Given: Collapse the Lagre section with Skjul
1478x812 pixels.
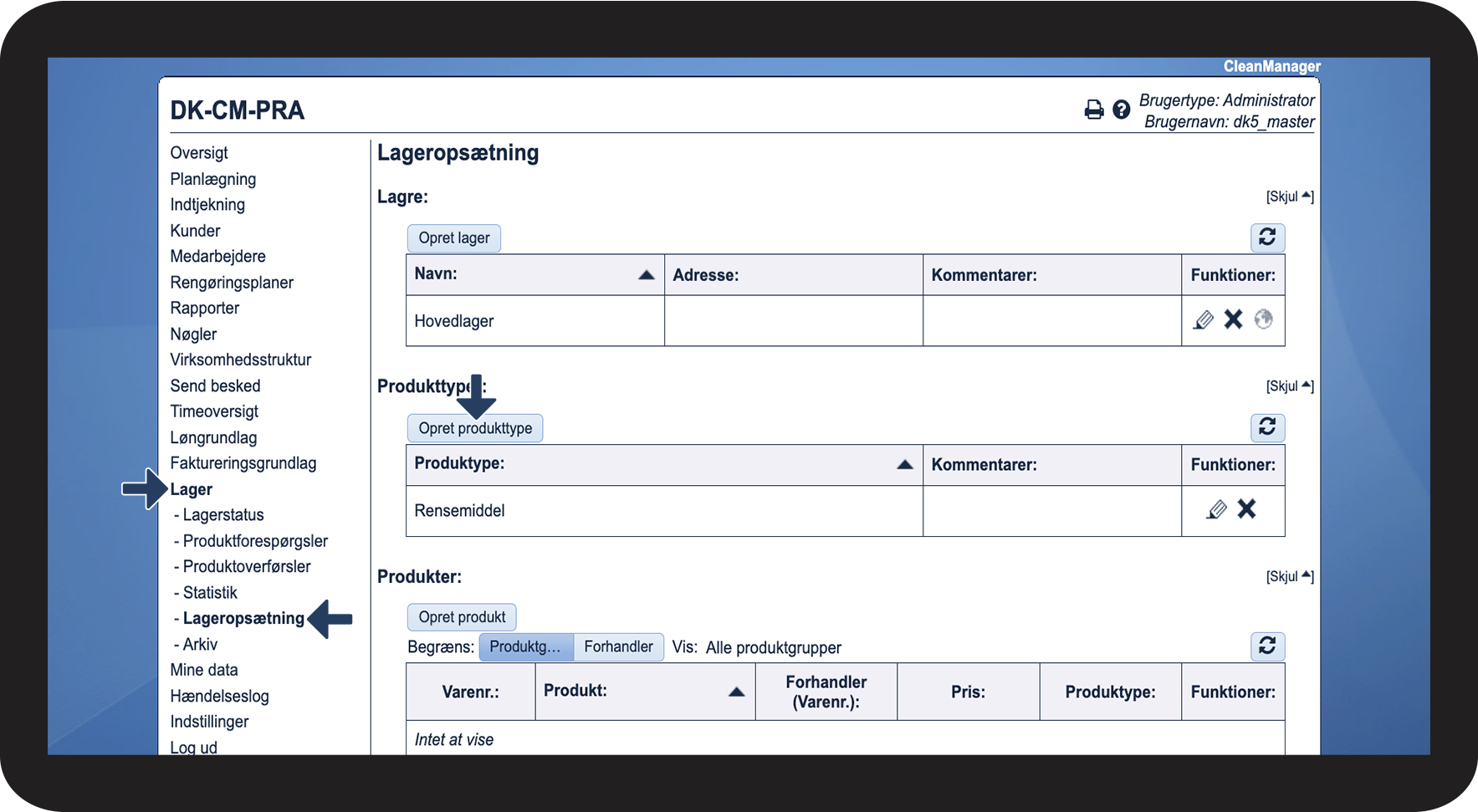Looking at the screenshot, I should 1289,197.
